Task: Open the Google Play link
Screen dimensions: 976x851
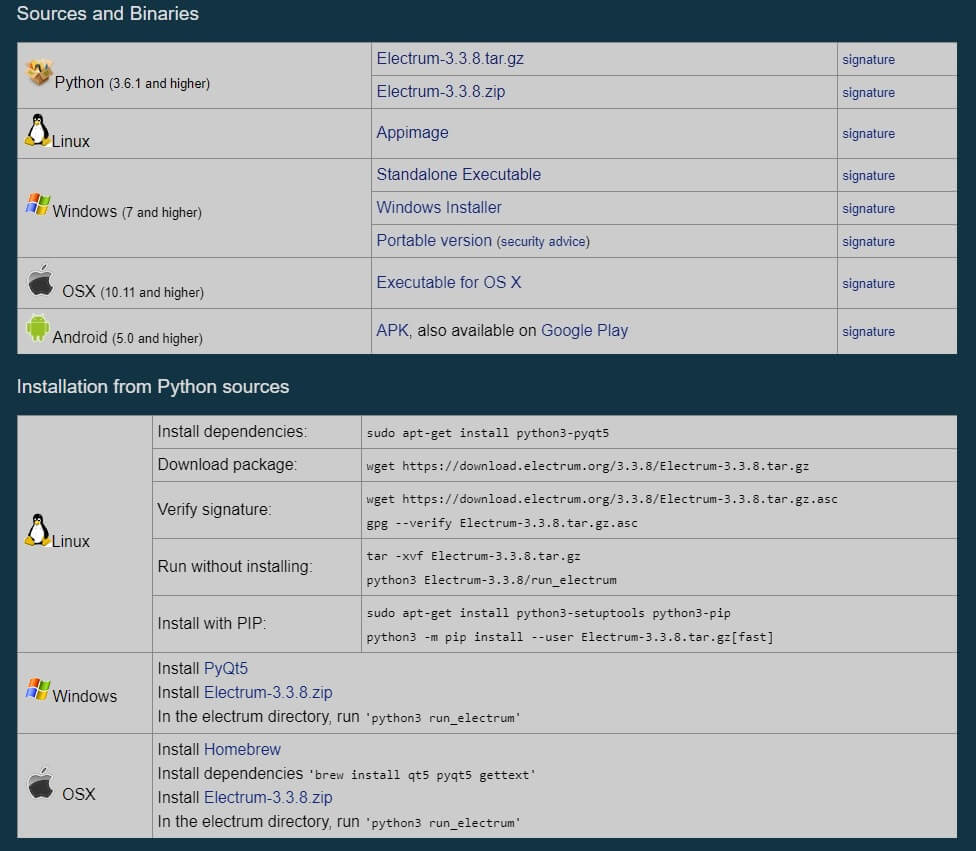Action: tap(584, 331)
